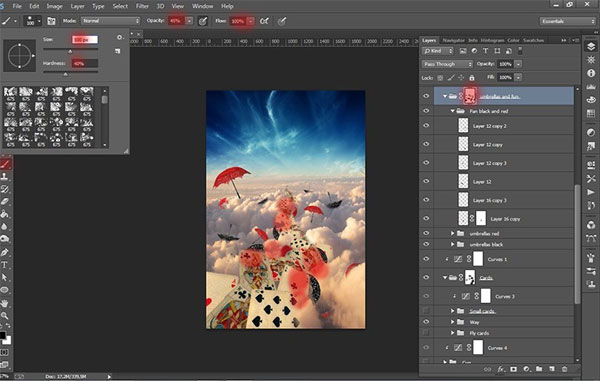Open the Essentials workspace dropdown
Screen dimensions: 600x381
click(567, 21)
